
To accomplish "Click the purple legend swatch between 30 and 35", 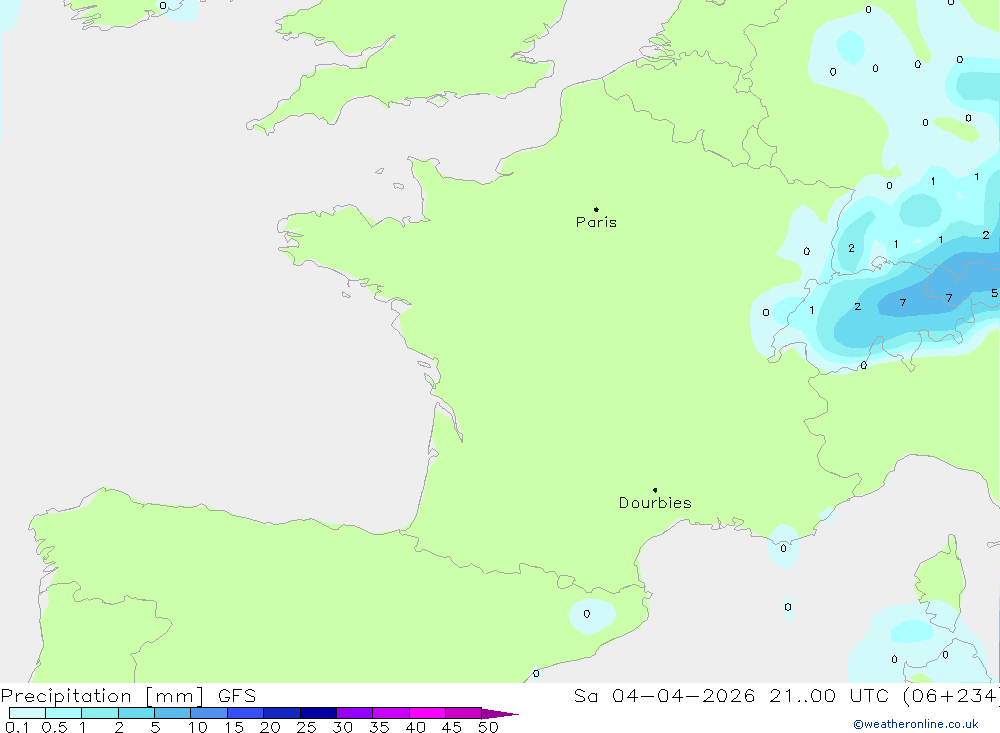I will pos(354,713).
